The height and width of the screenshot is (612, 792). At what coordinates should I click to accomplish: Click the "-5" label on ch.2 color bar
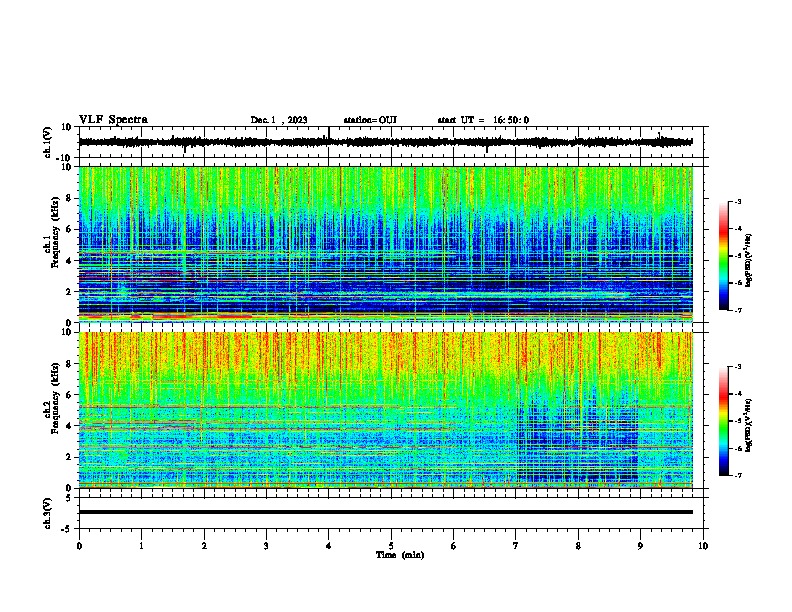pyautogui.click(x=738, y=421)
